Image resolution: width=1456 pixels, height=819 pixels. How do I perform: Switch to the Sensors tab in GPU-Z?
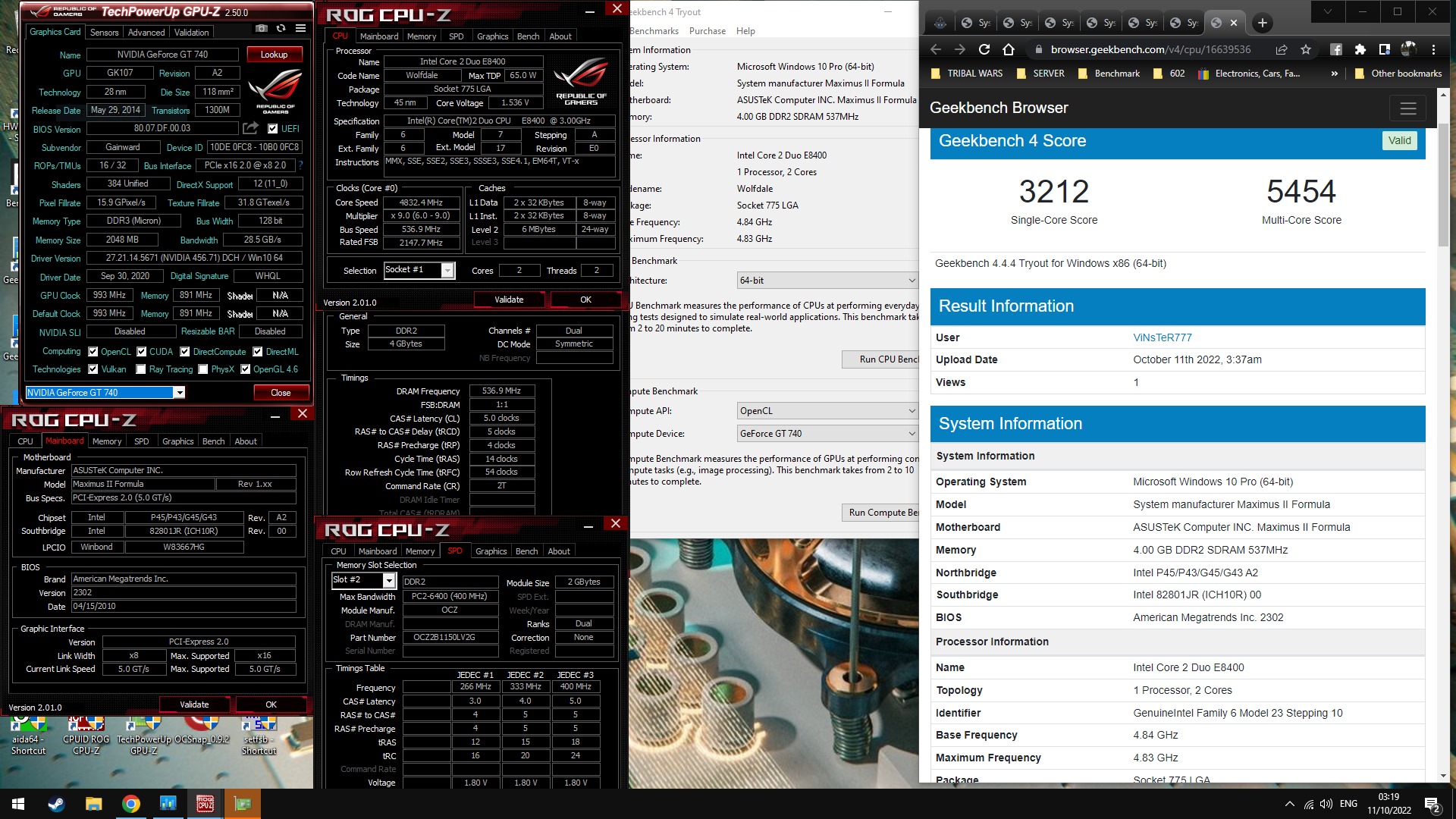pyautogui.click(x=105, y=33)
